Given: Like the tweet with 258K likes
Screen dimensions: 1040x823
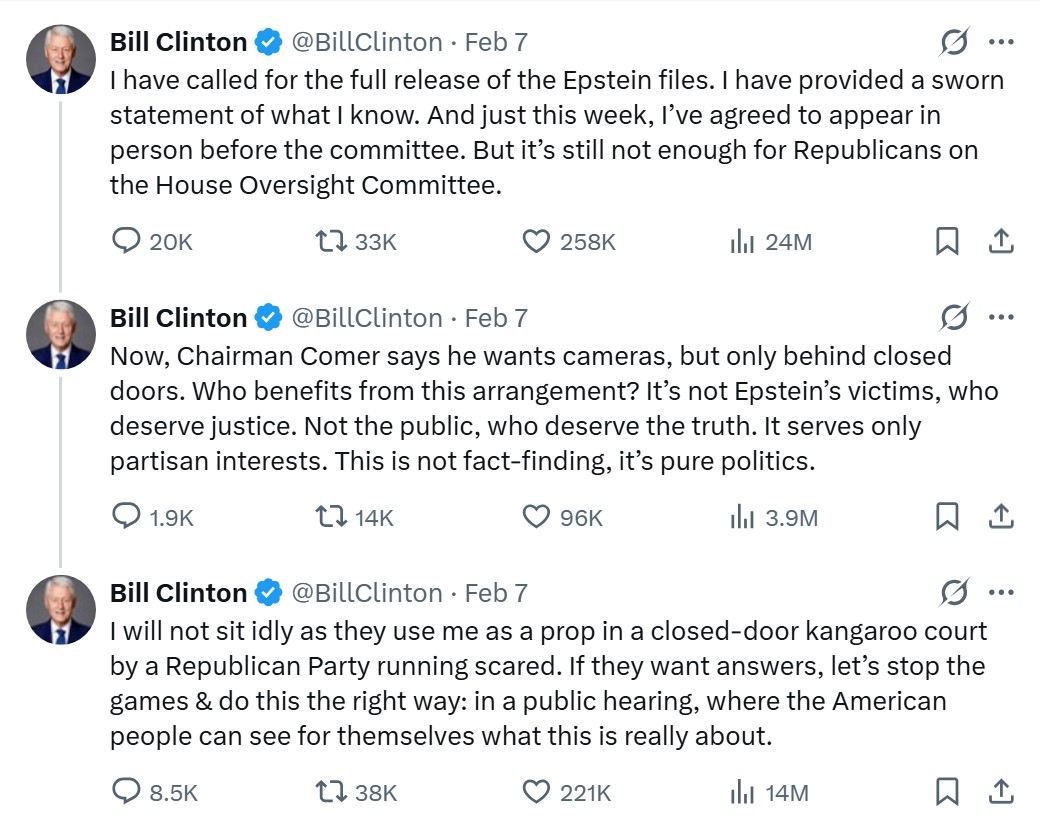Looking at the screenshot, I should (537, 241).
